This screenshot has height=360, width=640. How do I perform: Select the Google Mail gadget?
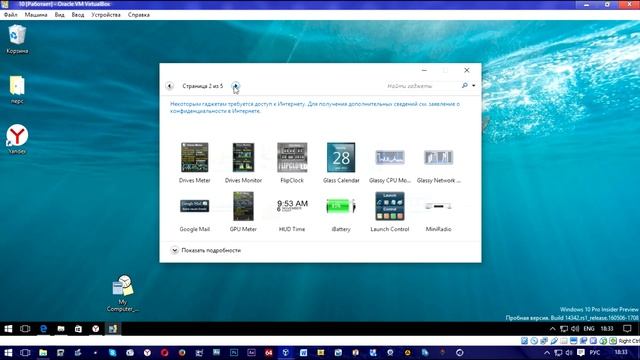click(195, 211)
